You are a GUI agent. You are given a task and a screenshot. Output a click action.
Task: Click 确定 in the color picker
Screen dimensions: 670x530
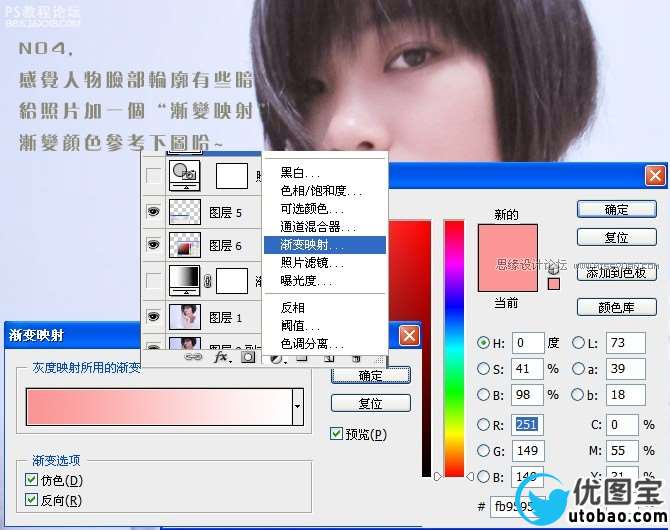tap(617, 209)
